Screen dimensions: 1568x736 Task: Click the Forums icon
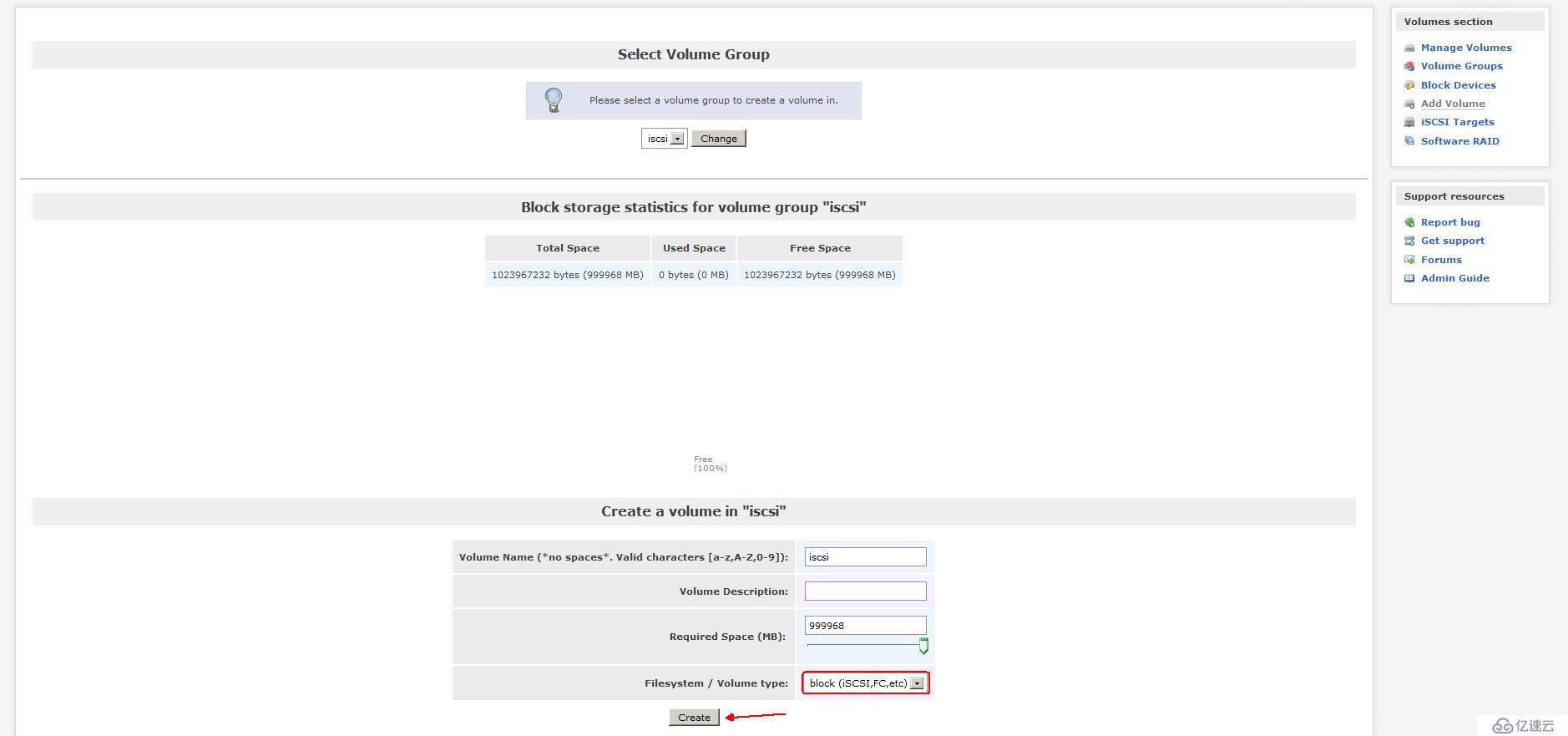1409,260
